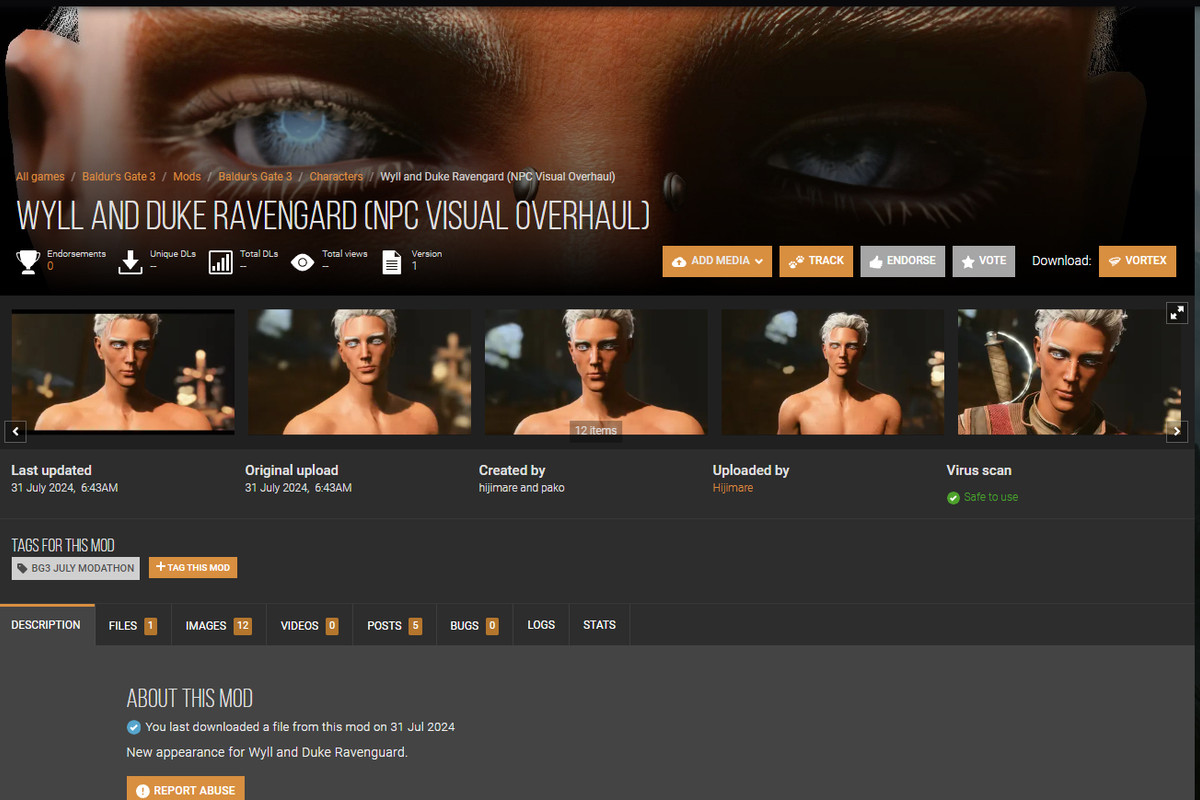Open uploader Hijimare profile
The image size is (1200, 800).
[733, 488]
